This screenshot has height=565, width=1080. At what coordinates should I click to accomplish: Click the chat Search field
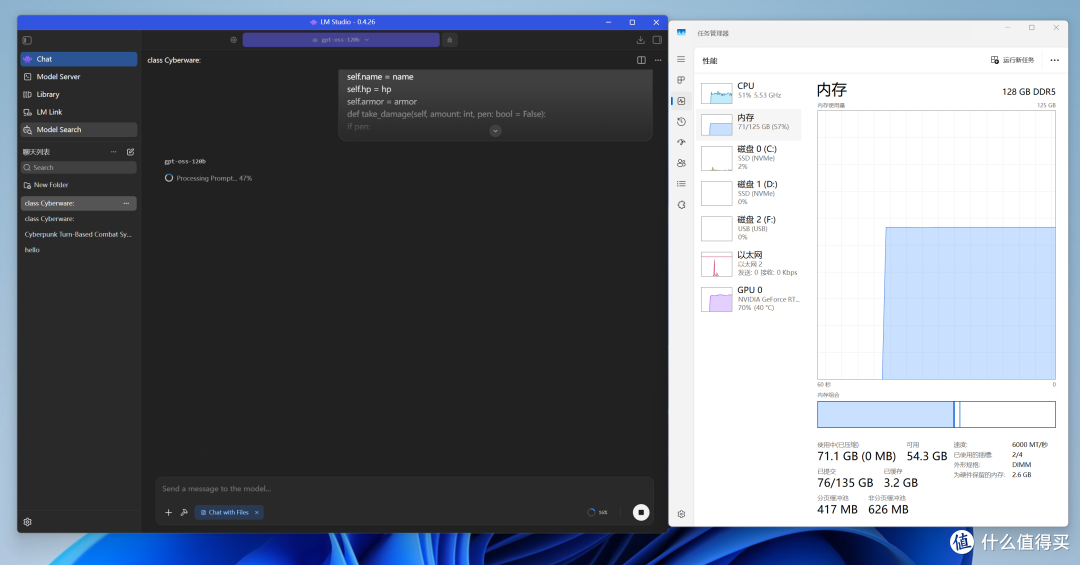click(79, 167)
